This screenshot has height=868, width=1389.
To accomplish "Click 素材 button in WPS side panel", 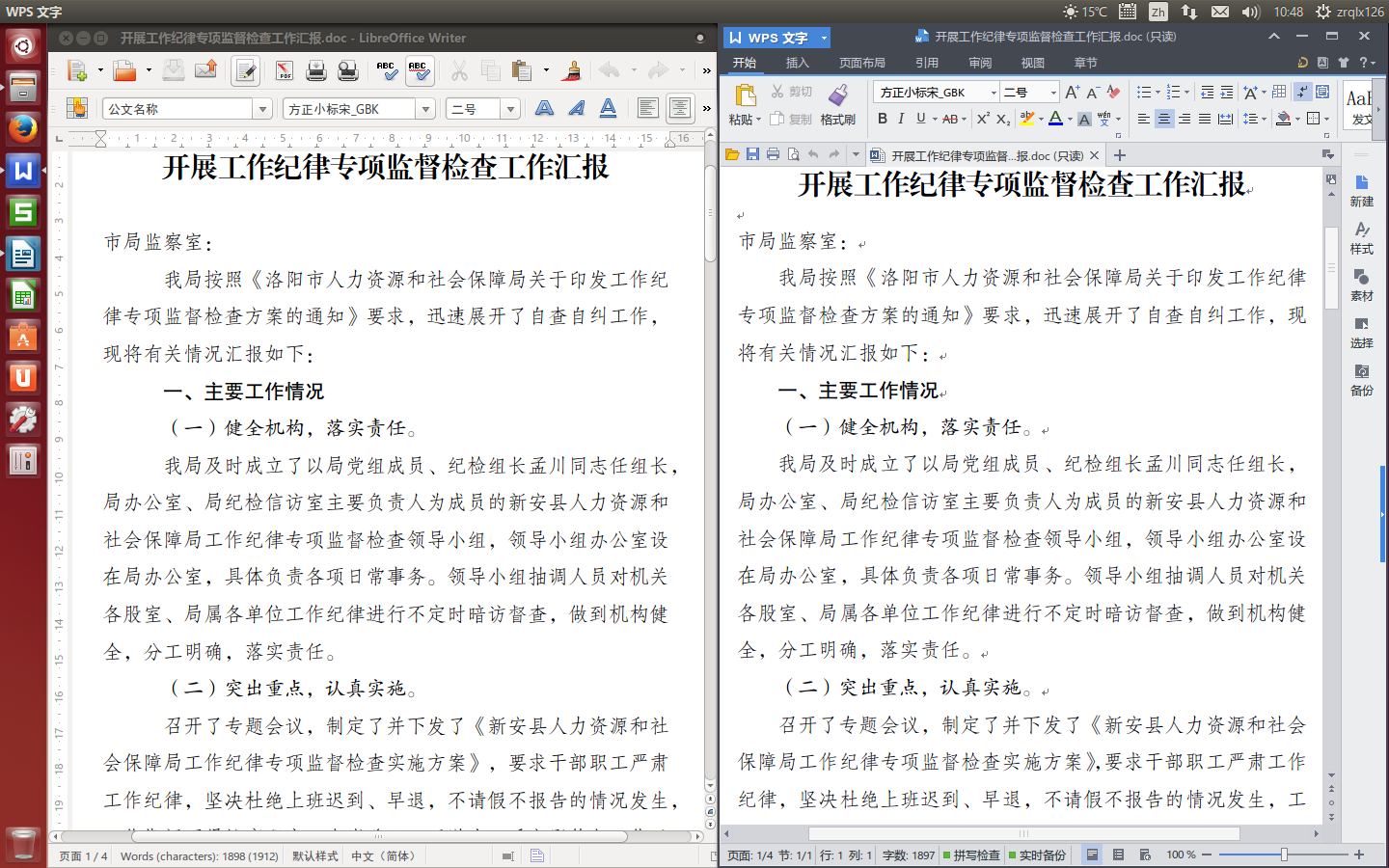I will [x=1362, y=285].
